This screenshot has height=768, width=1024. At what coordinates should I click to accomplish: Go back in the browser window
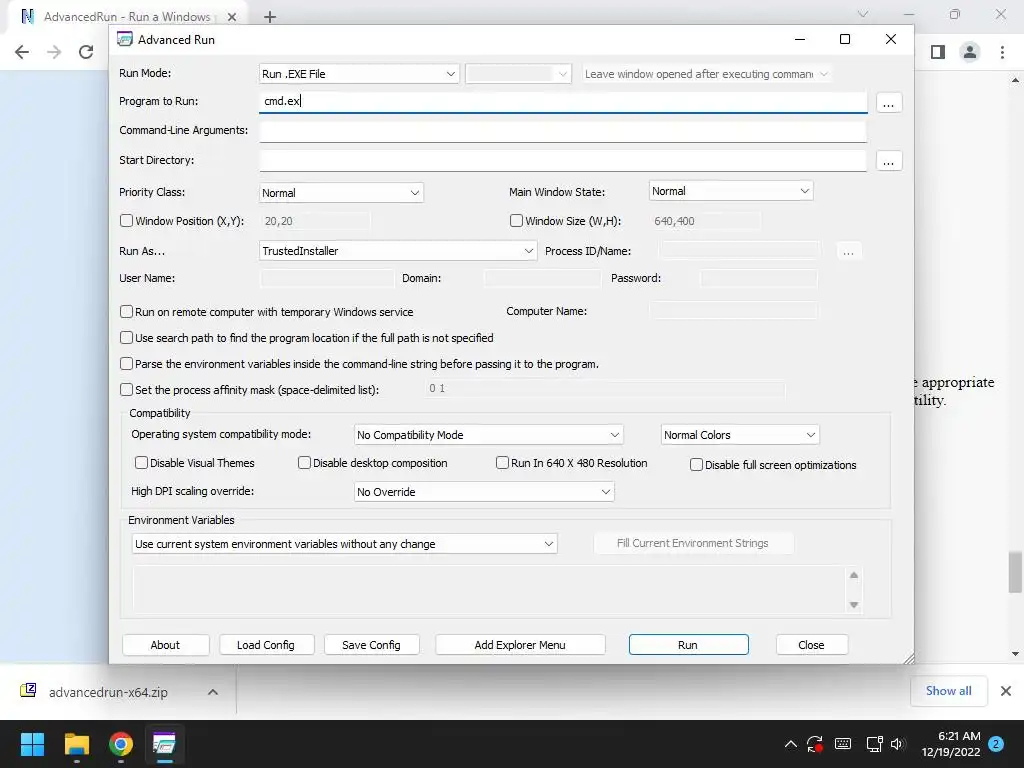[22, 52]
